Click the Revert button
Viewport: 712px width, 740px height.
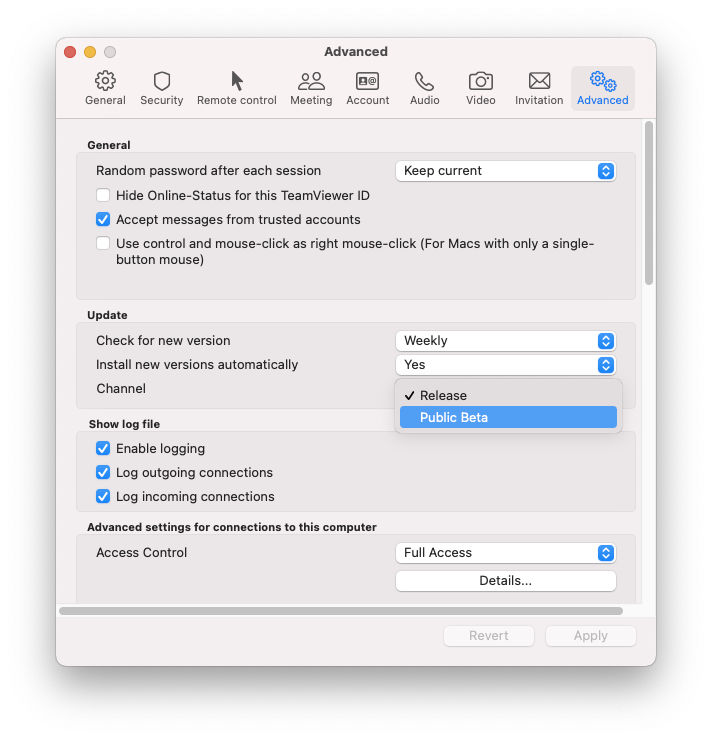pyautogui.click(x=489, y=636)
